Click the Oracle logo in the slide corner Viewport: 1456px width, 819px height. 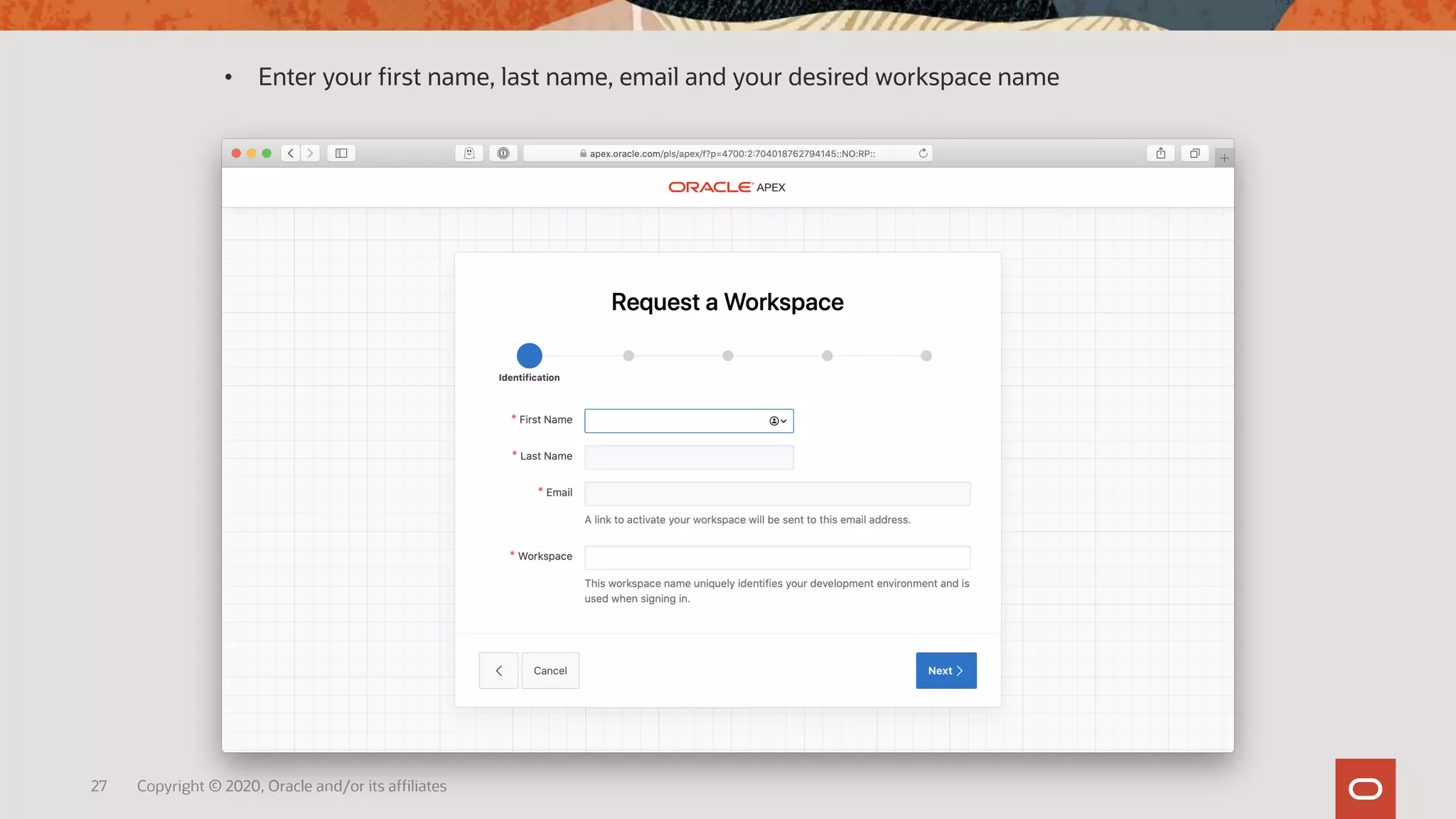(x=1365, y=788)
